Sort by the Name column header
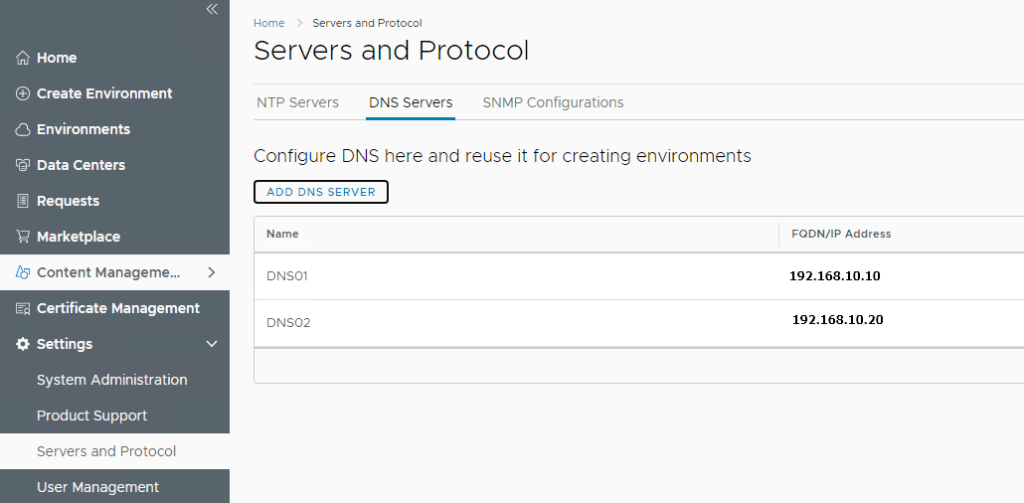 [283, 234]
